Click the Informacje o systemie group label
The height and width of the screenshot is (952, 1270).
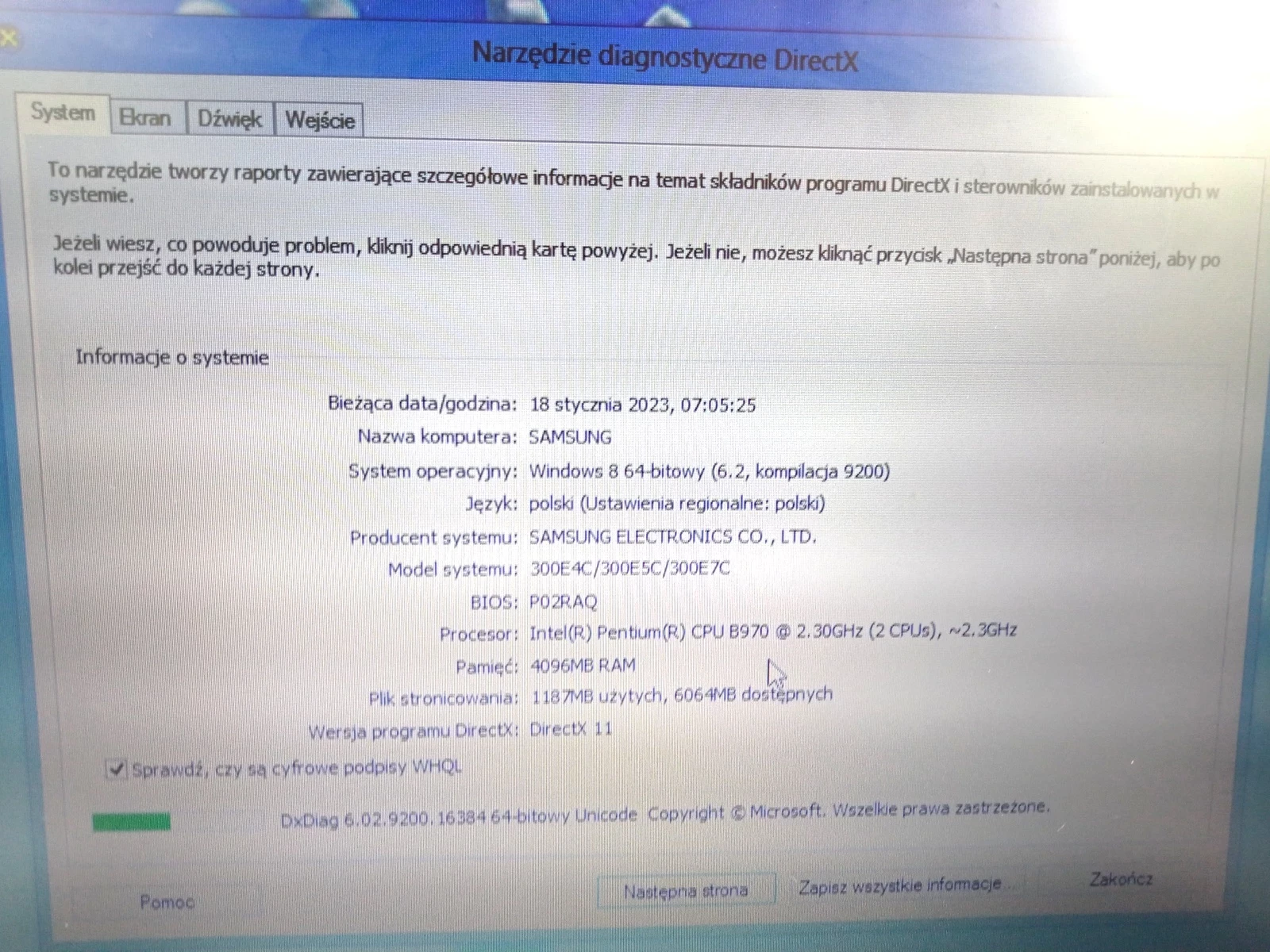(x=172, y=357)
